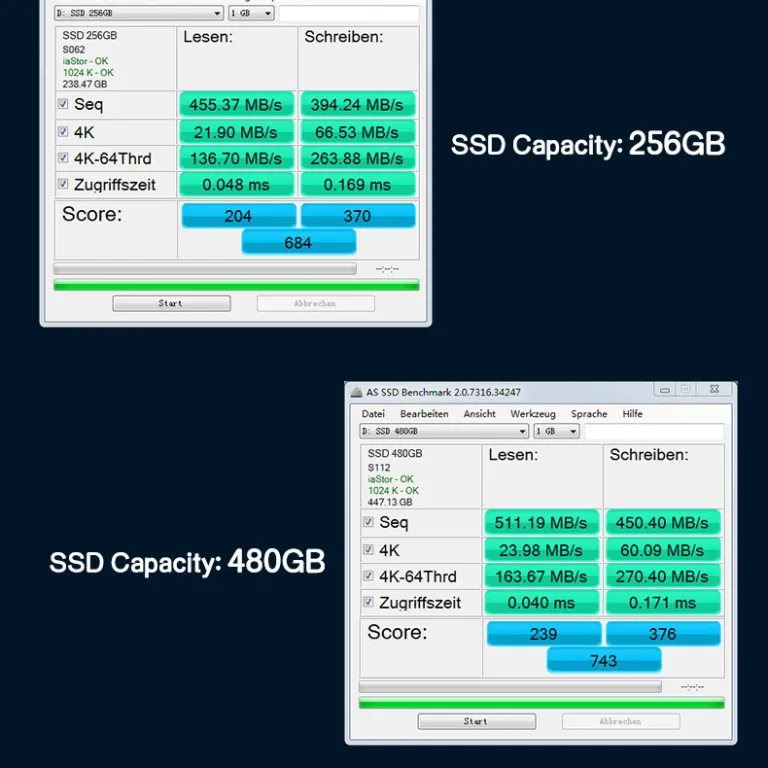Click the 263.88 MB/s 4K-64Thrd write result
Screen dimensions: 768x768
click(357, 158)
